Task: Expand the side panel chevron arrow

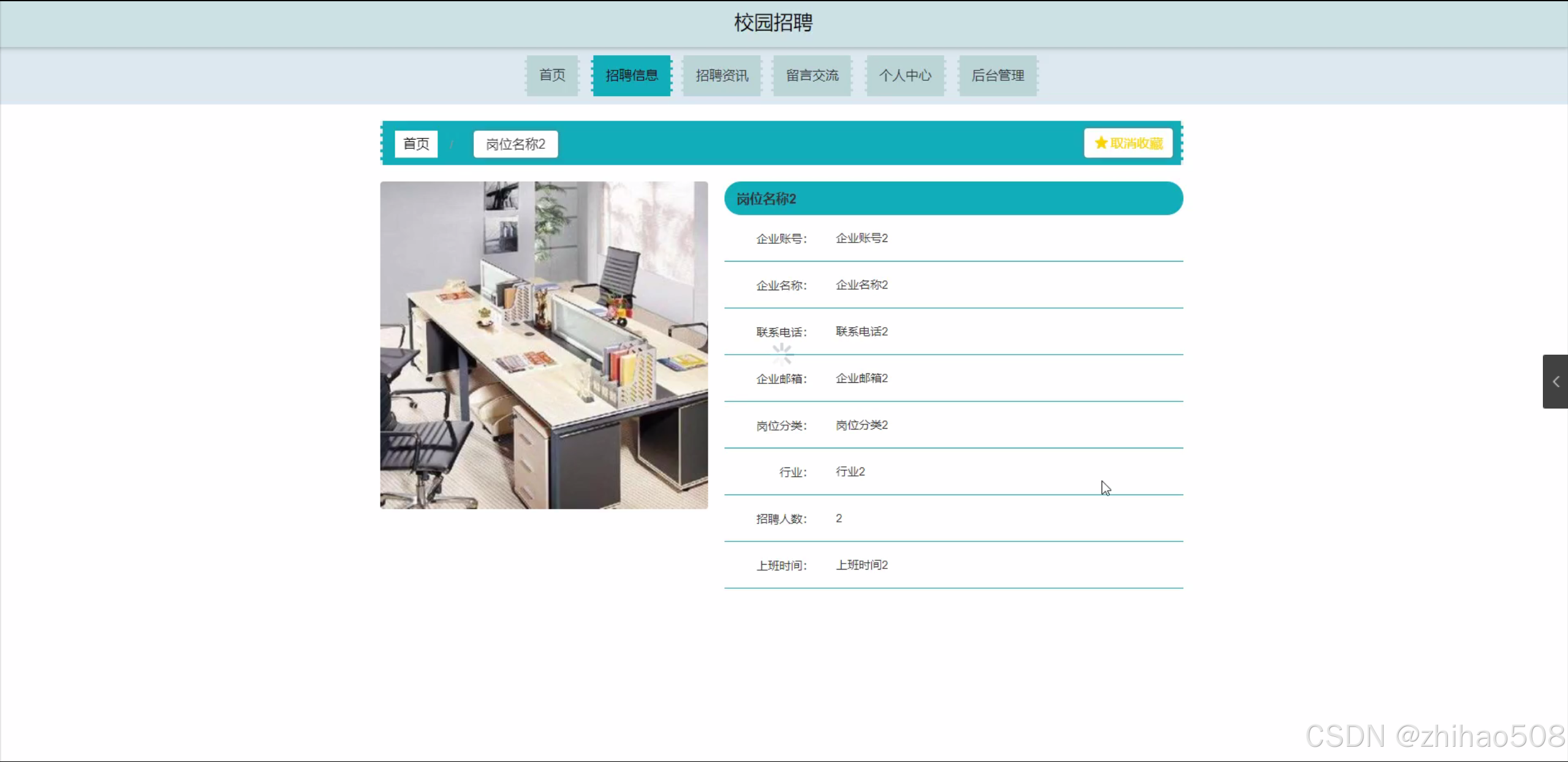Action: [1555, 382]
